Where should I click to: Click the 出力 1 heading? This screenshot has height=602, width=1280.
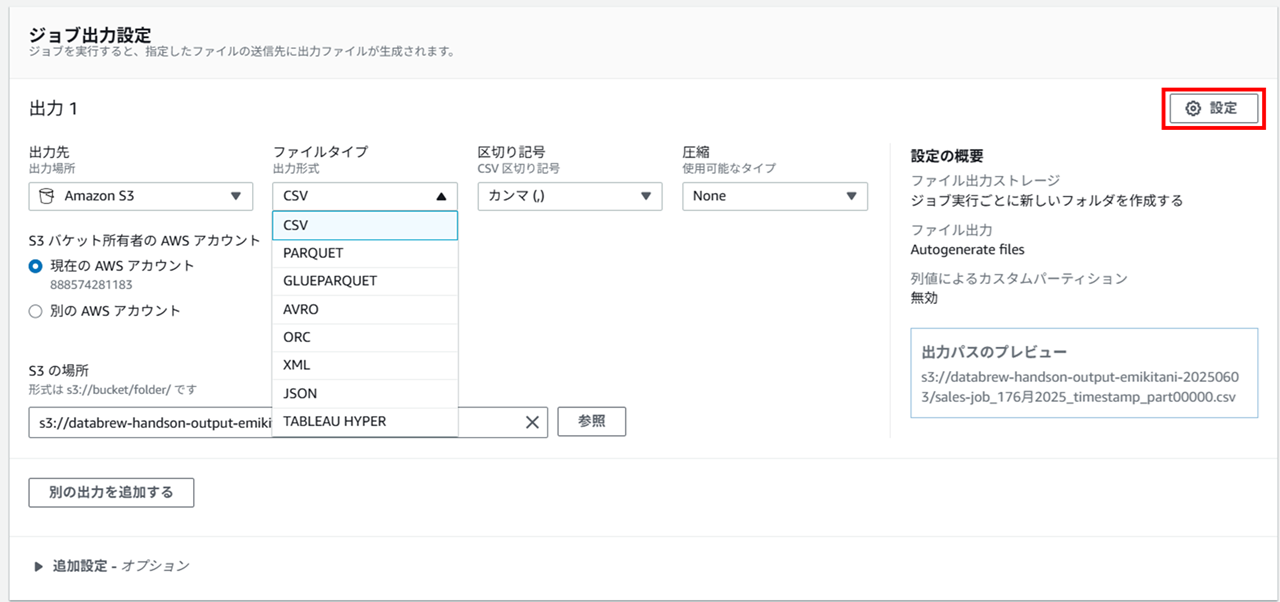tap(54, 108)
